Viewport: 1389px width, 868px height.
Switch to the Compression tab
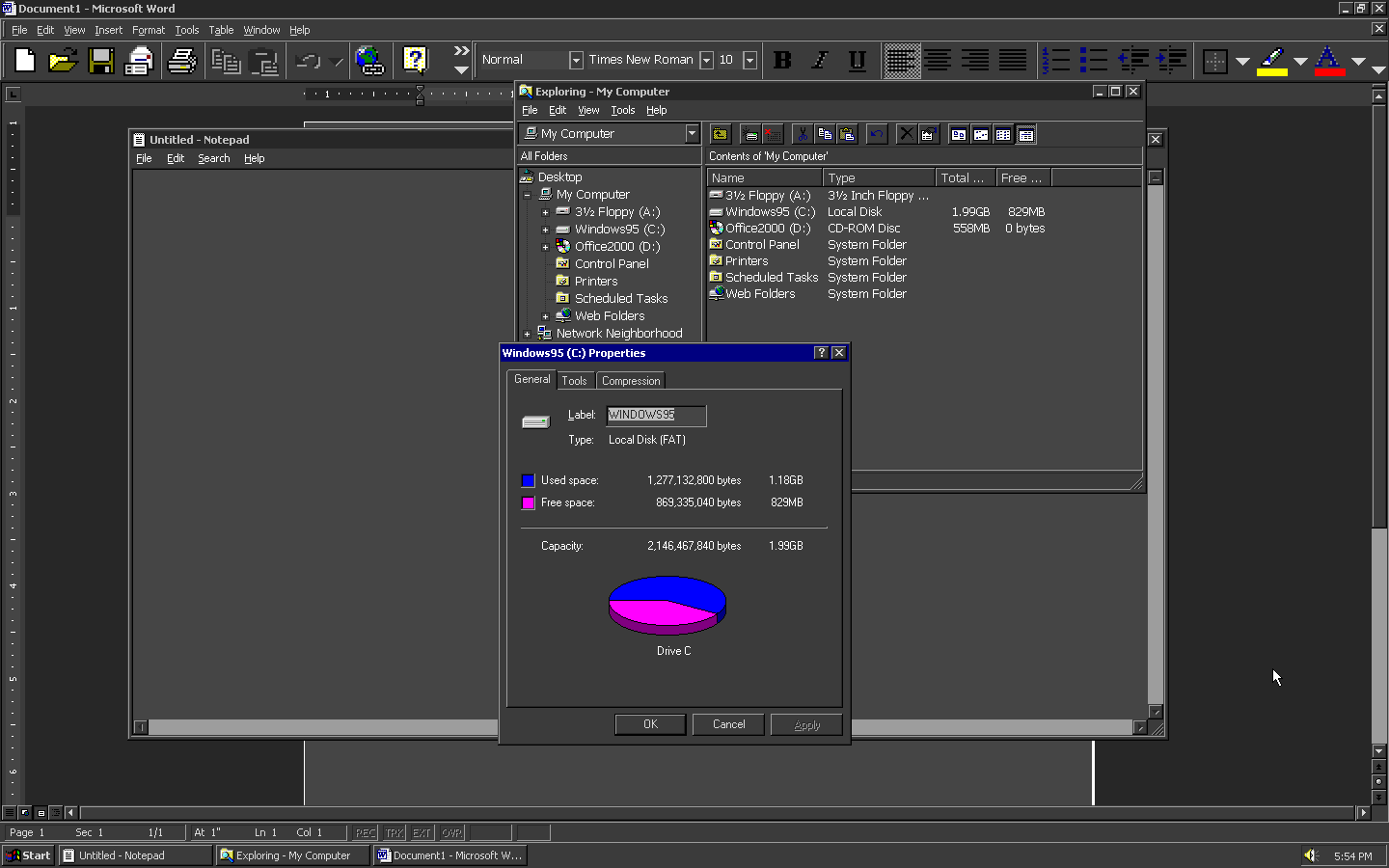pyautogui.click(x=631, y=381)
